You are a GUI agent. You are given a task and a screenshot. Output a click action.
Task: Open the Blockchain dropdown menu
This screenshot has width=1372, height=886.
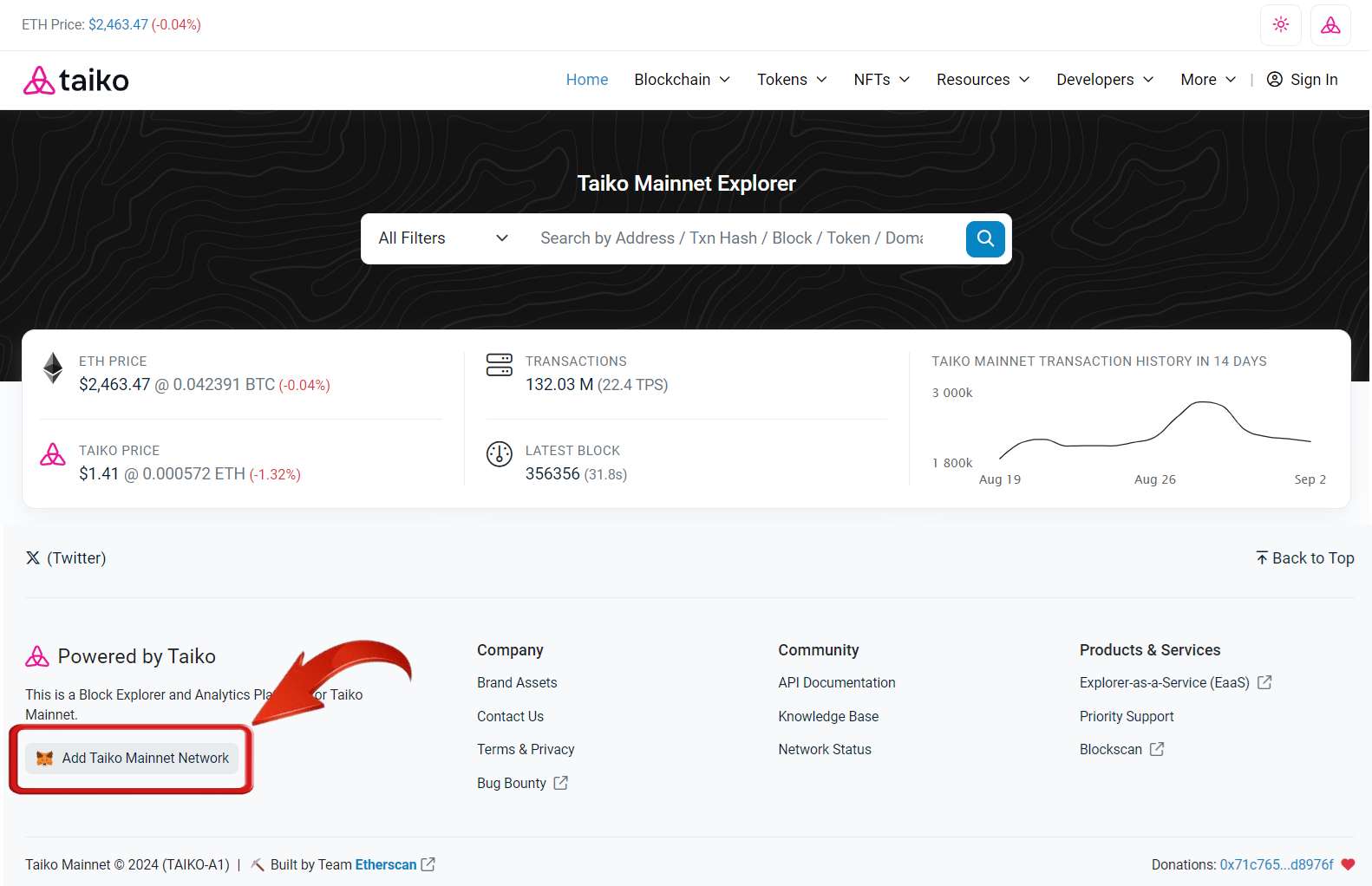pos(682,80)
